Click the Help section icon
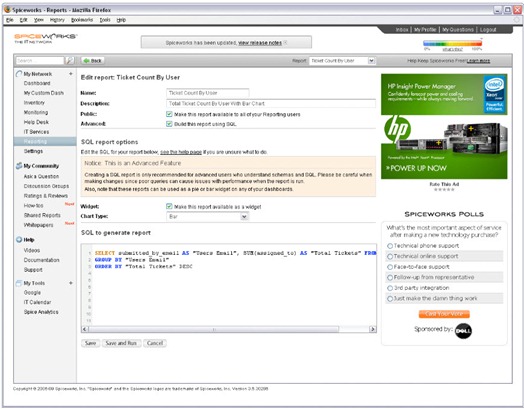This screenshot has width=524, height=409. (19, 240)
